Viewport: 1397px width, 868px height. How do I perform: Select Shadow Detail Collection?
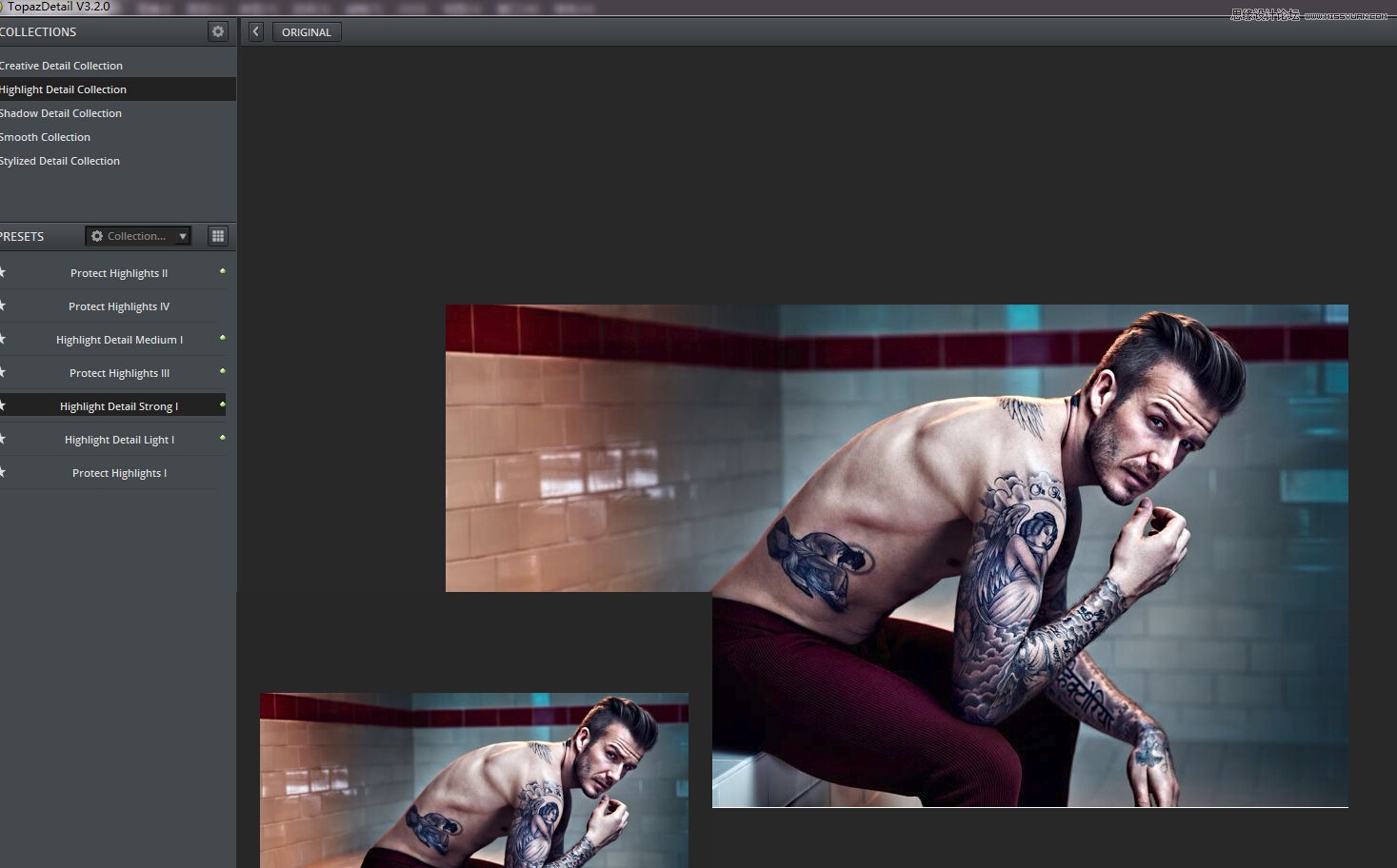[x=62, y=113]
